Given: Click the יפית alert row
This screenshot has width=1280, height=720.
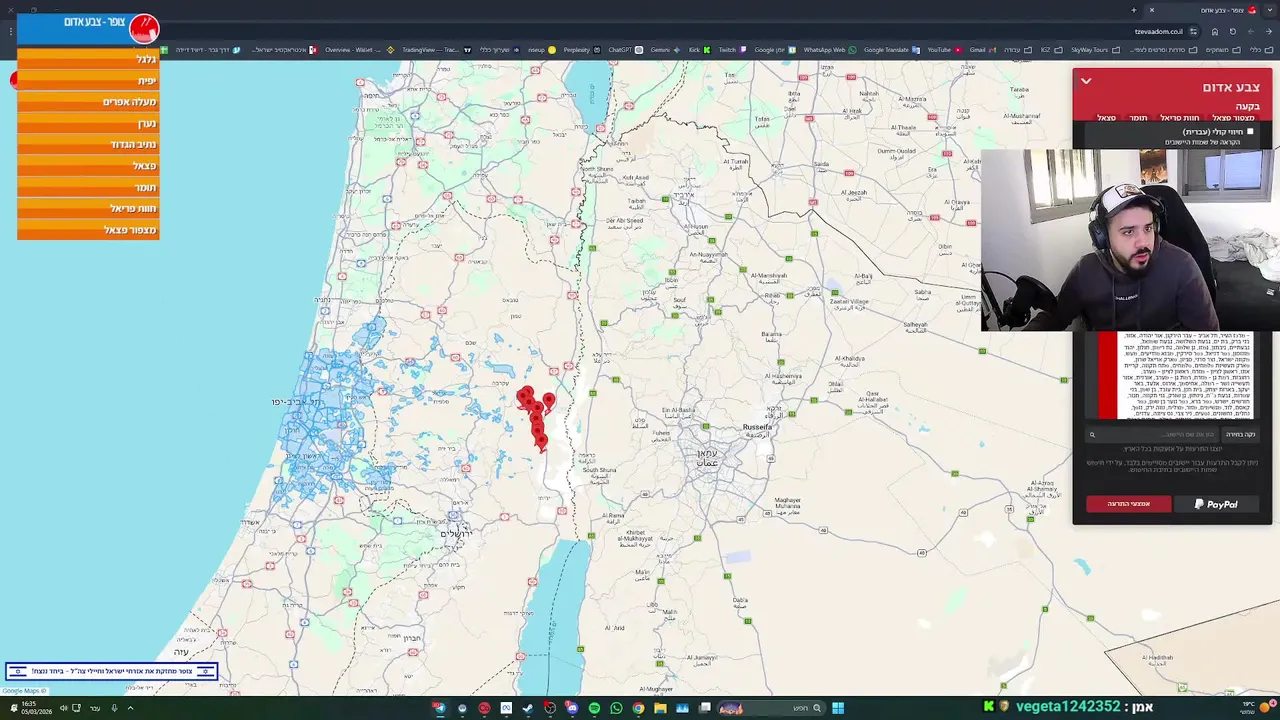Looking at the screenshot, I should [88, 80].
